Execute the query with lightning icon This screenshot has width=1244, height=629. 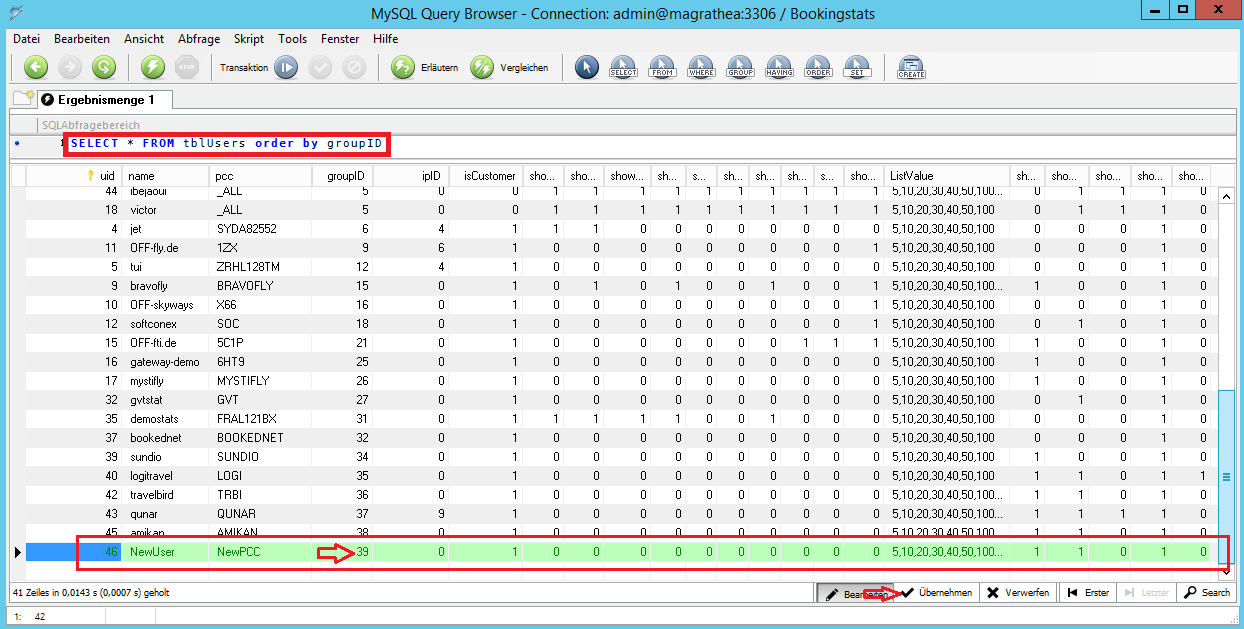click(x=153, y=67)
